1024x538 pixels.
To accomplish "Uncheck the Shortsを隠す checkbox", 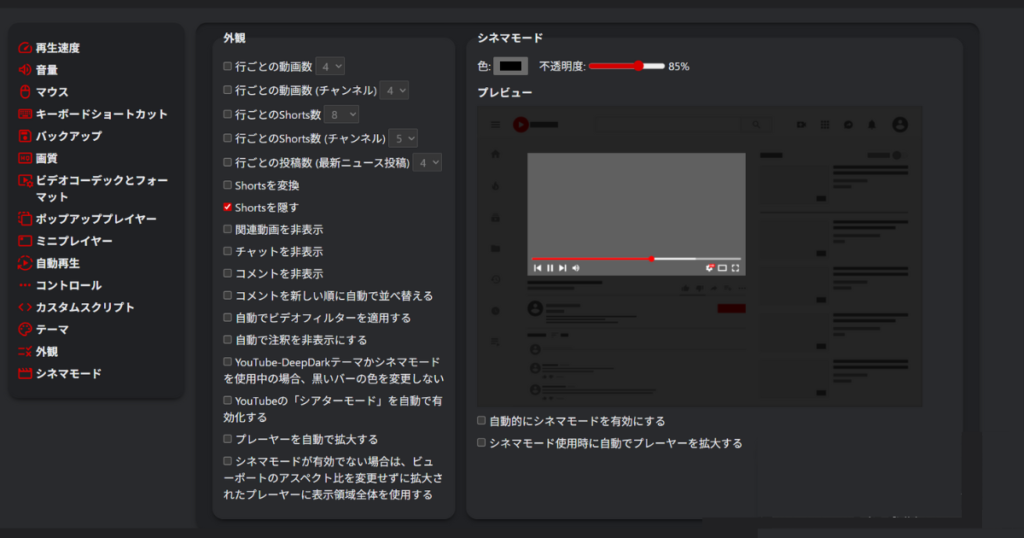I will tap(228, 207).
